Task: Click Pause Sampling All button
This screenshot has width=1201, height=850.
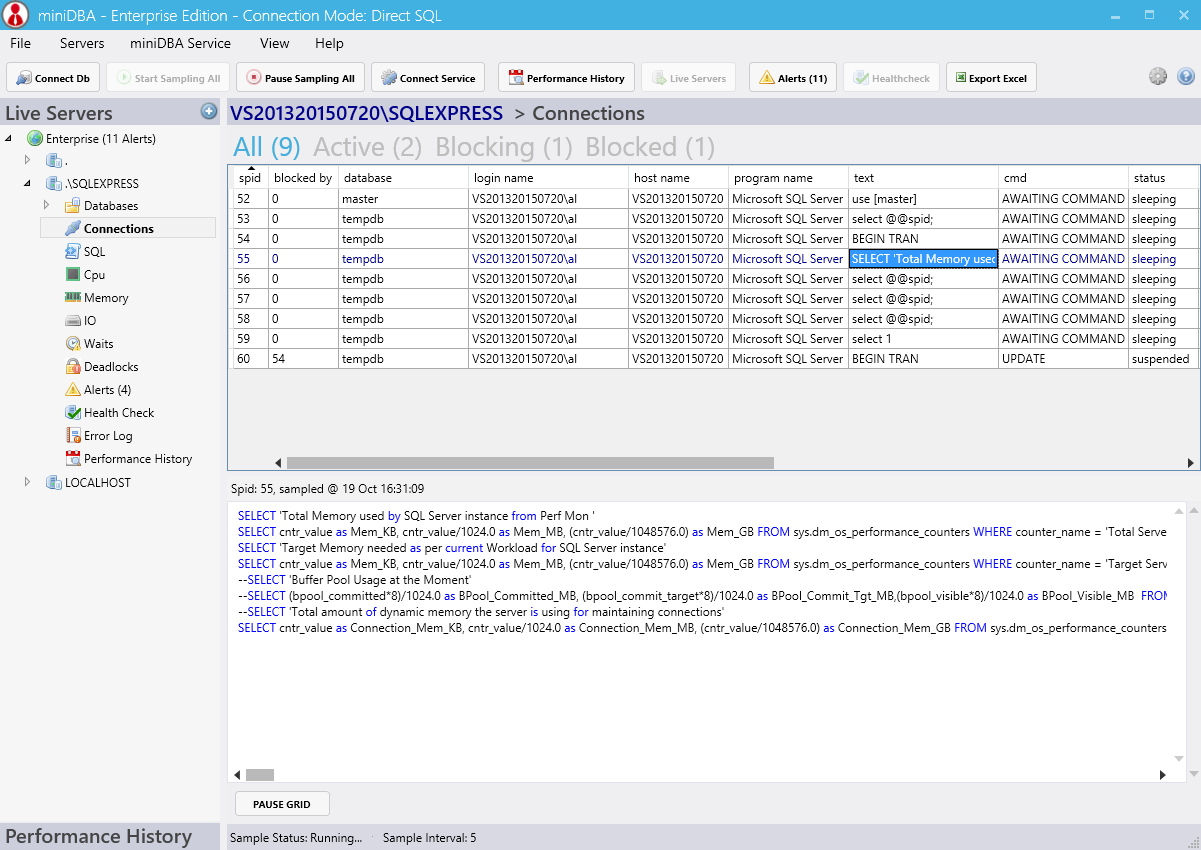Action: pos(299,78)
